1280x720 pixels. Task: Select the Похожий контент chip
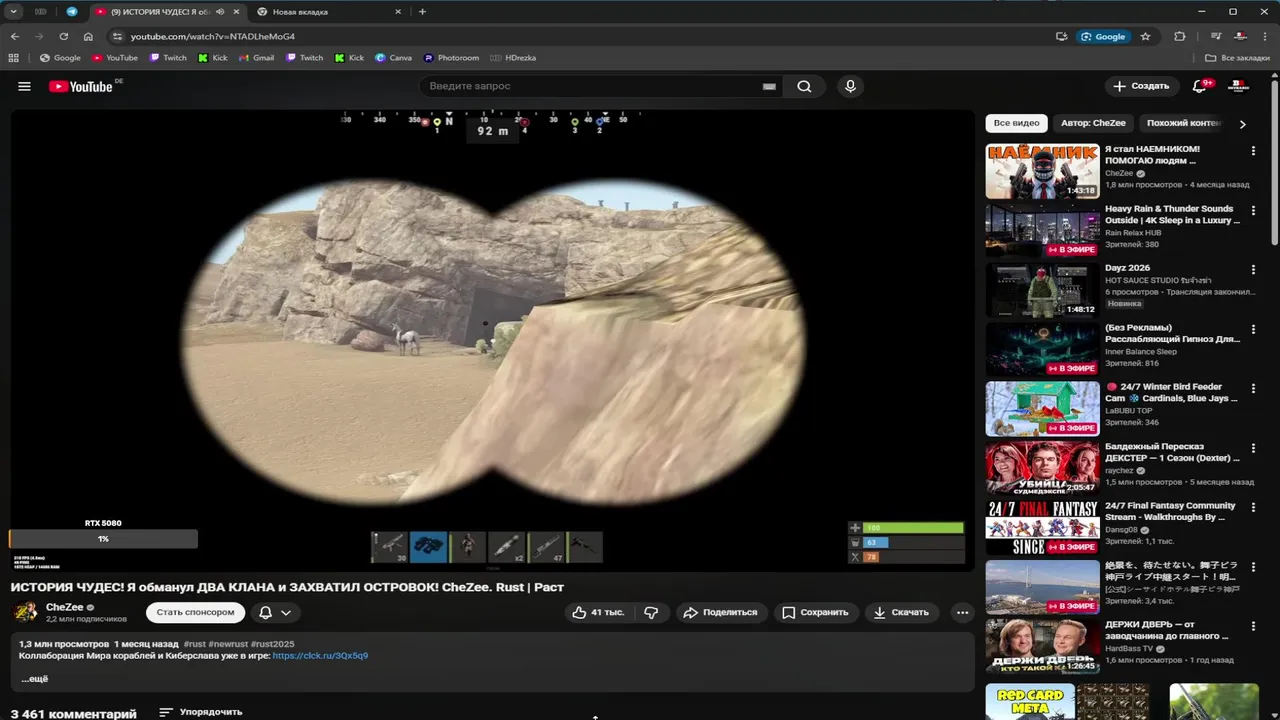click(x=1184, y=123)
